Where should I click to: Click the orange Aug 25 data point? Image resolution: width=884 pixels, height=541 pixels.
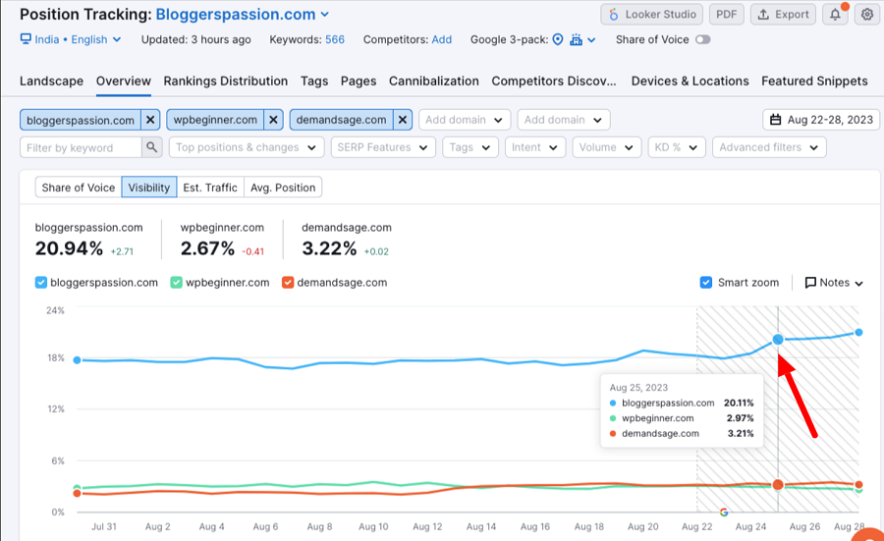click(x=778, y=485)
